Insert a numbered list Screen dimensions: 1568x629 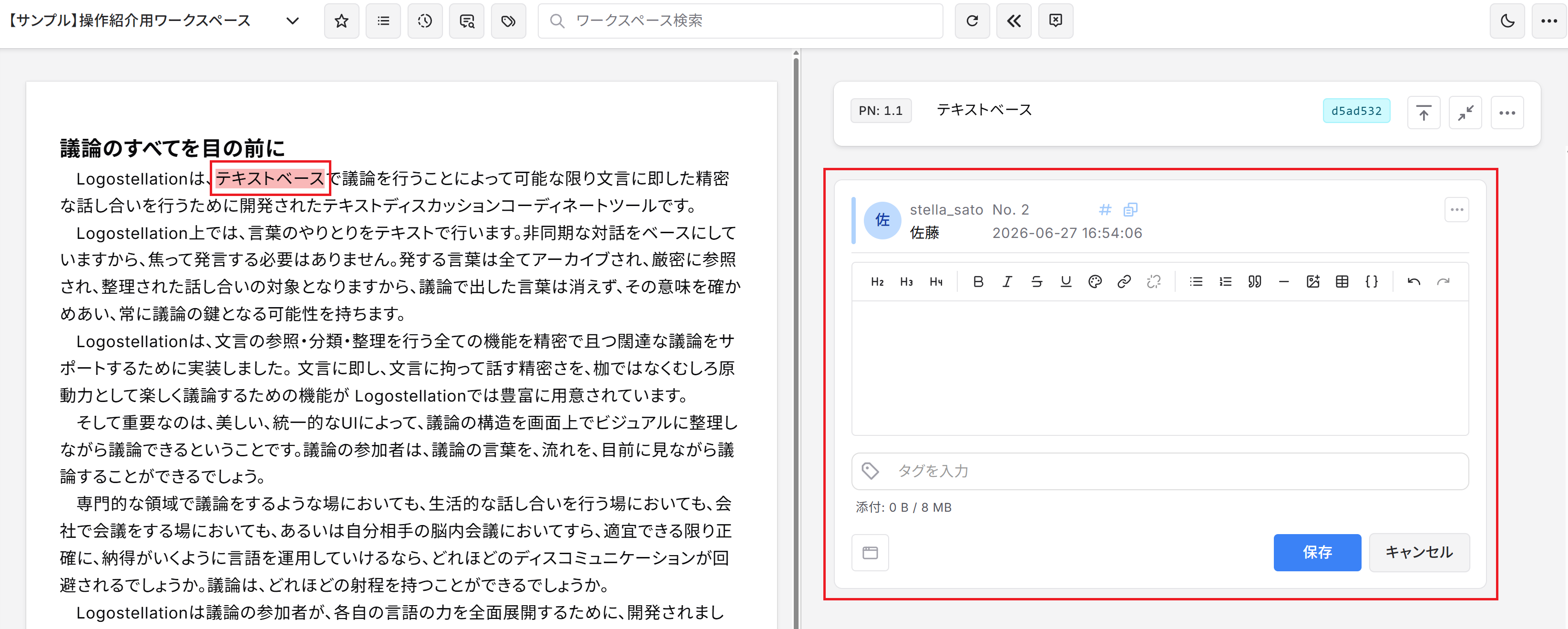[x=1225, y=282]
